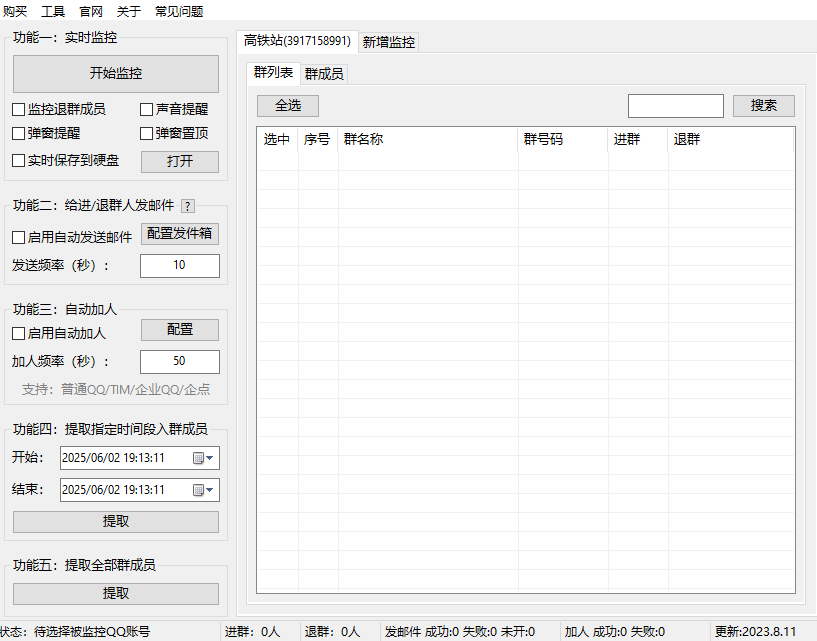
Task: Open the 常见问题 menu
Action: click(179, 12)
